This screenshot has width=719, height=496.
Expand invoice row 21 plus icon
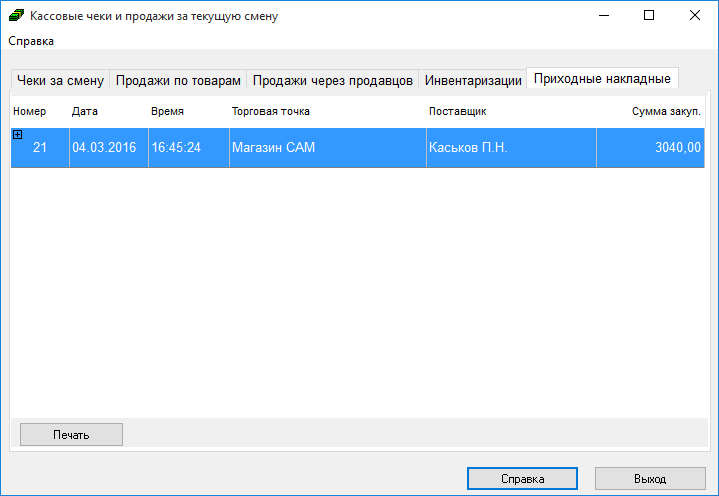(x=17, y=134)
